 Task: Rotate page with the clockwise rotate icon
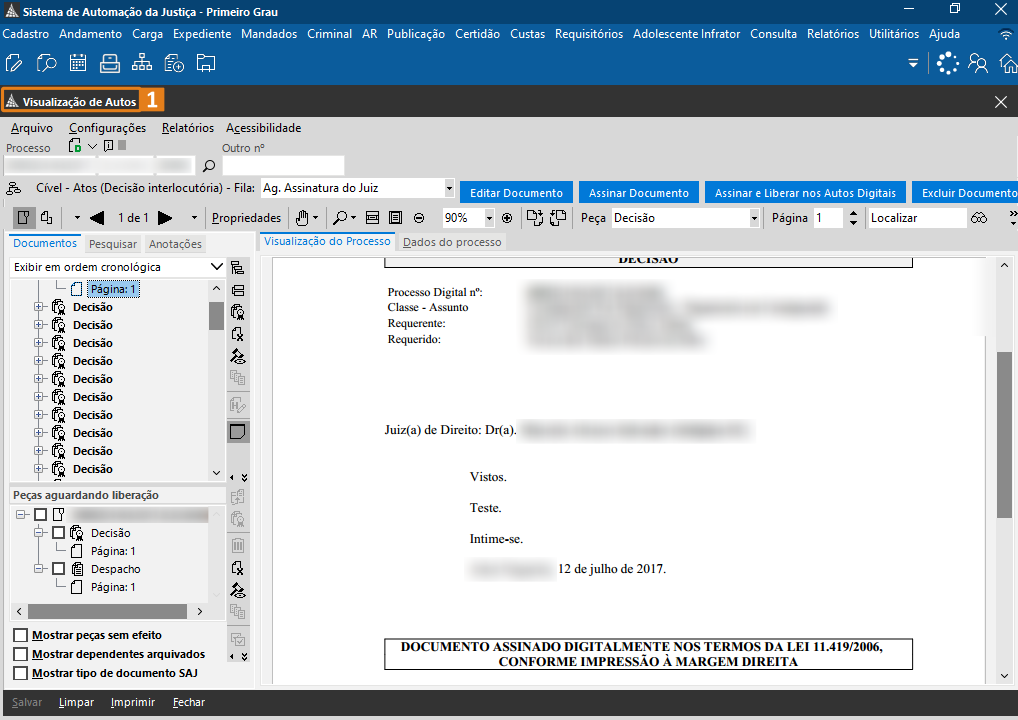[x=534, y=218]
